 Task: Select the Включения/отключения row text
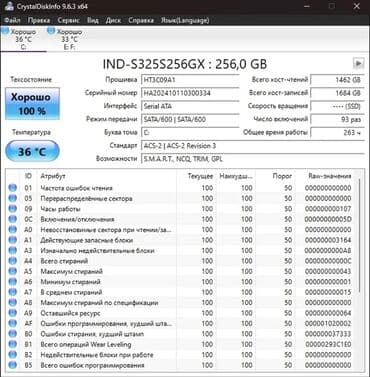click(x=77, y=219)
